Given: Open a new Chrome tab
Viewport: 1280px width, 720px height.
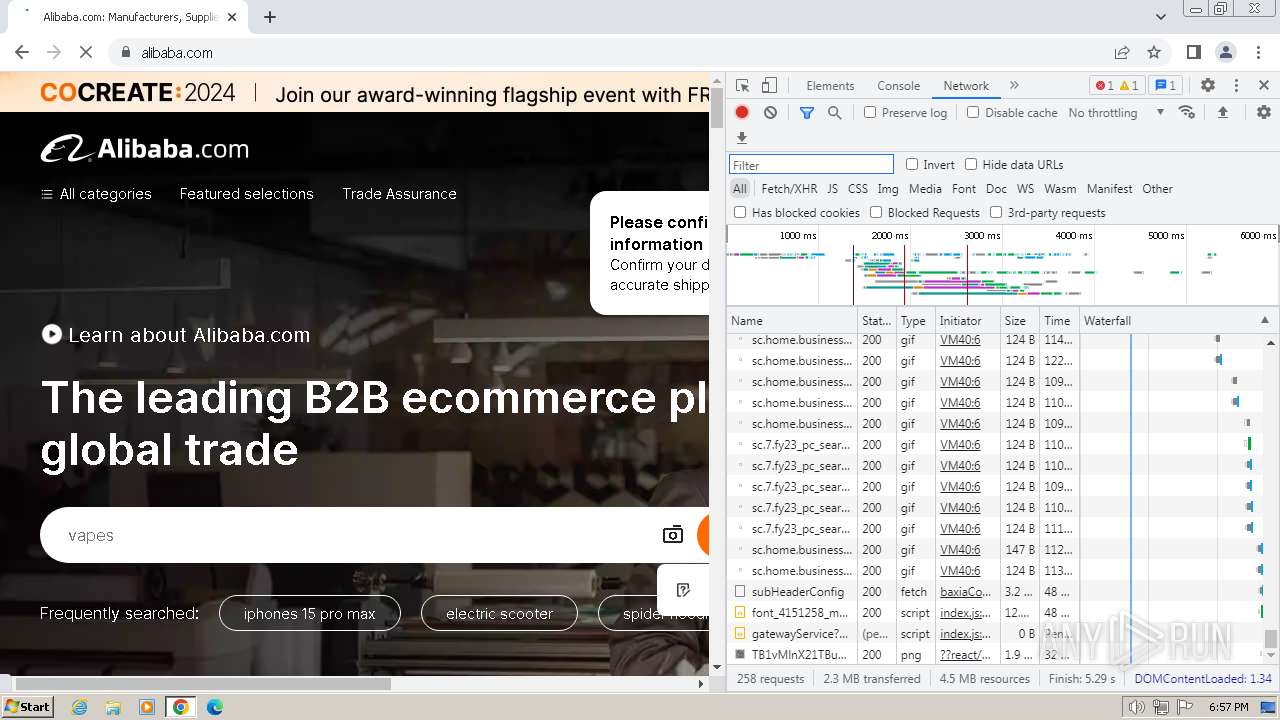Looking at the screenshot, I should (x=270, y=17).
